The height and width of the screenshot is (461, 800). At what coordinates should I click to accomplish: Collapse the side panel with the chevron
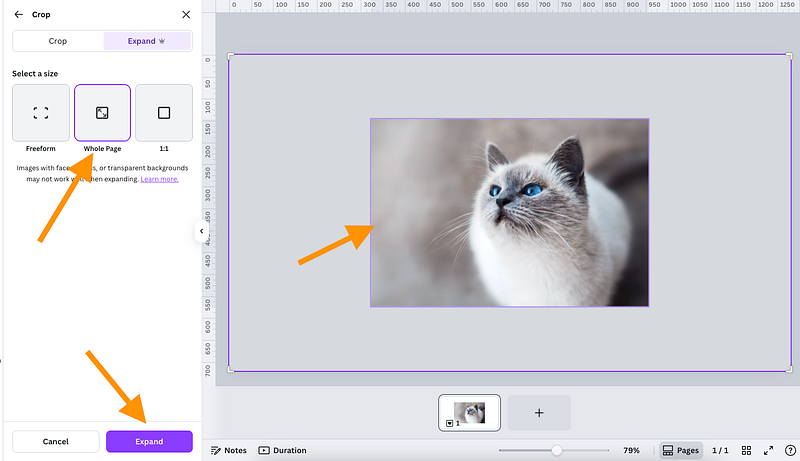point(202,231)
